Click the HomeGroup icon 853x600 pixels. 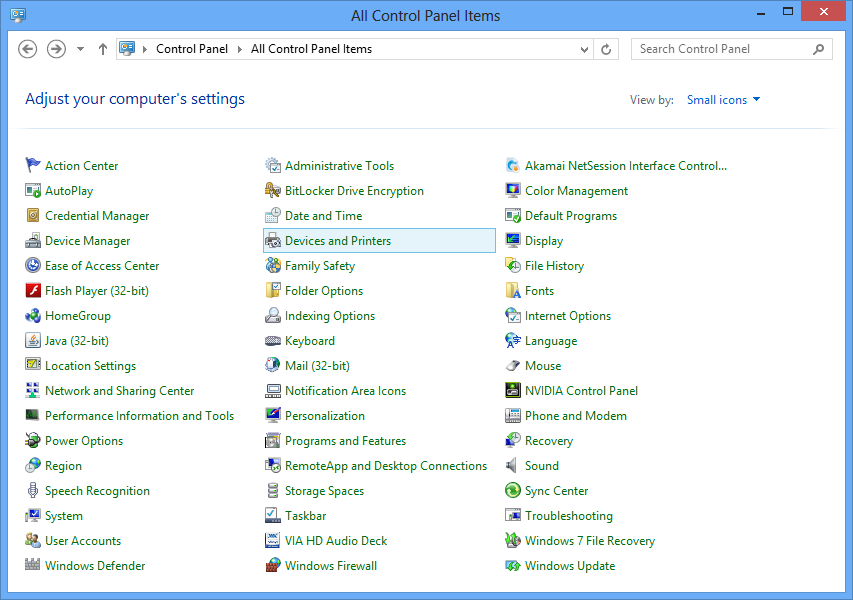pyautogui.click(x=33, y=316)
